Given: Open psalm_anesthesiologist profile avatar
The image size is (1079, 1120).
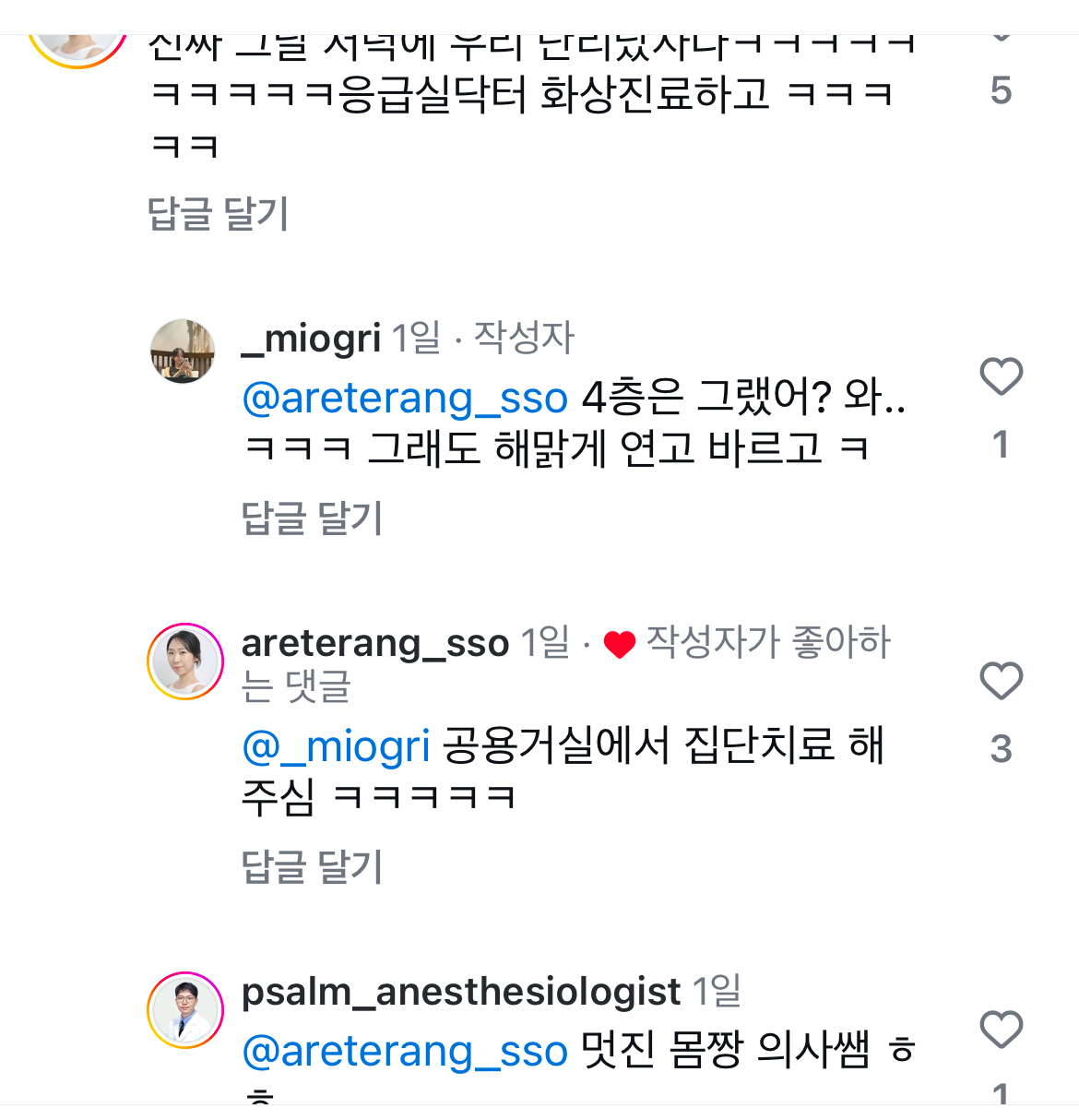Looking at the screenshot, I should (x=185, y=1010).
